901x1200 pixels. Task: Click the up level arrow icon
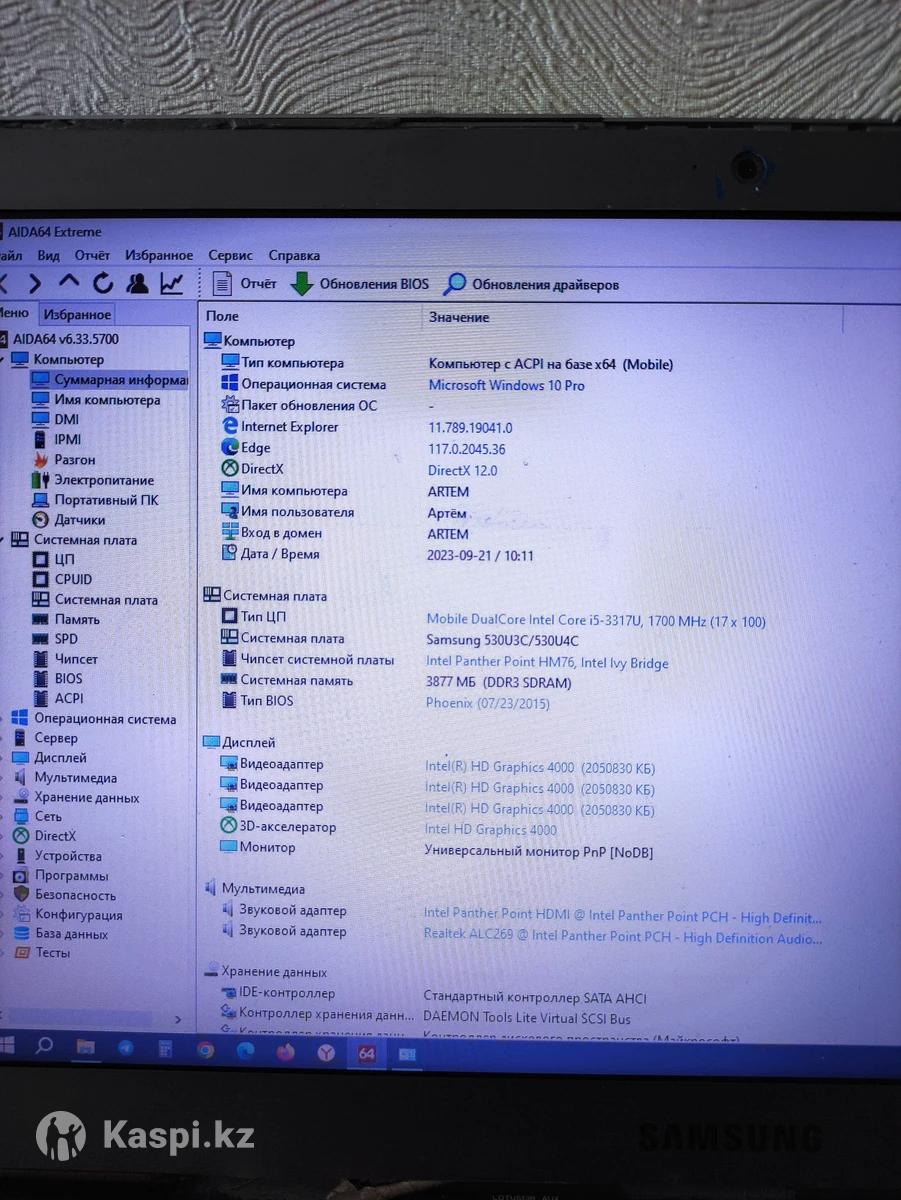pos(68,283)
